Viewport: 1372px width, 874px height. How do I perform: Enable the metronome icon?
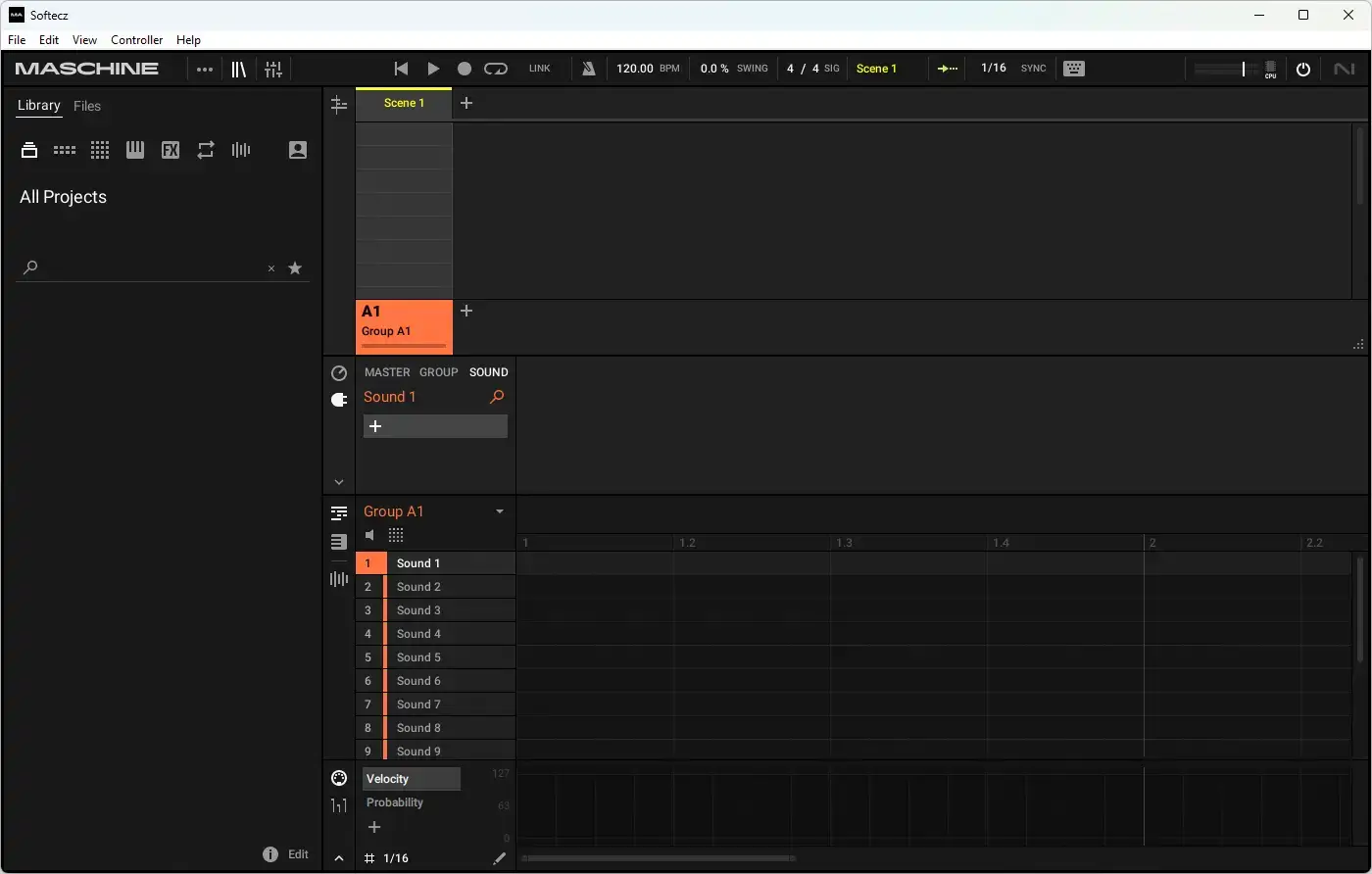pos(589,69)
